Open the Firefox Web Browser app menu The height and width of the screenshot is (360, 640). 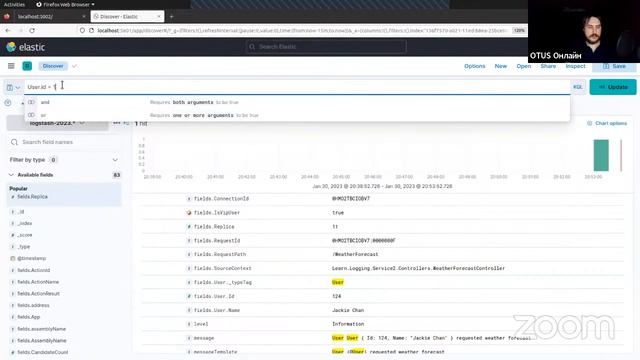pyautogui.click(x=65, y=4)
